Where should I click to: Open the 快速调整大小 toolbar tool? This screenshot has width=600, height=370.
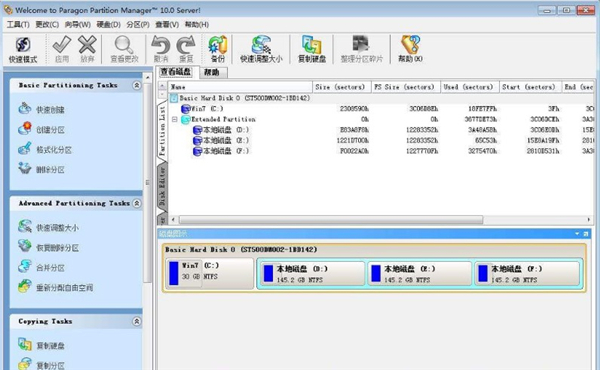[x=261, y=49]
